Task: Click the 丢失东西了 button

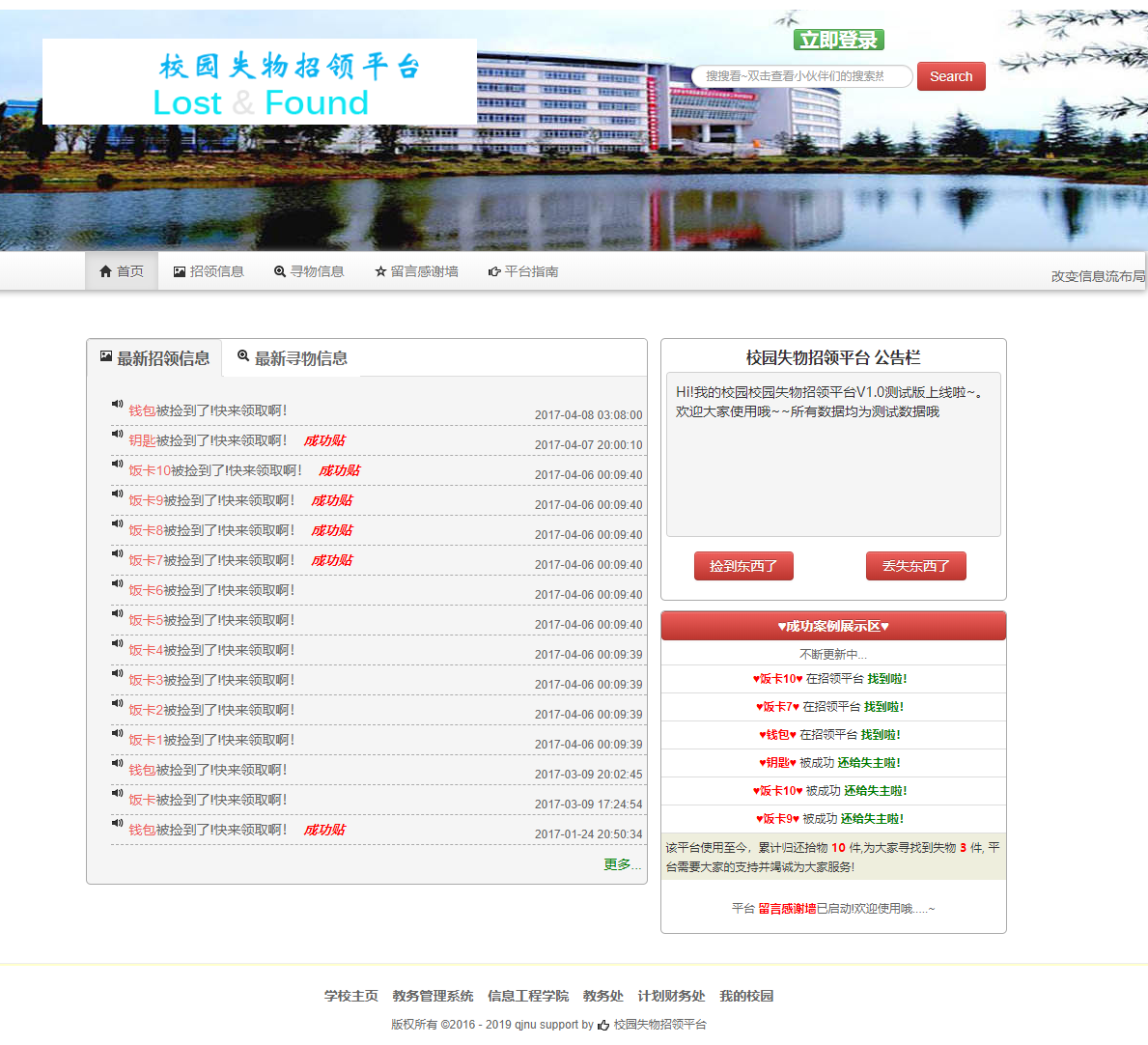Action: (915, 565)
